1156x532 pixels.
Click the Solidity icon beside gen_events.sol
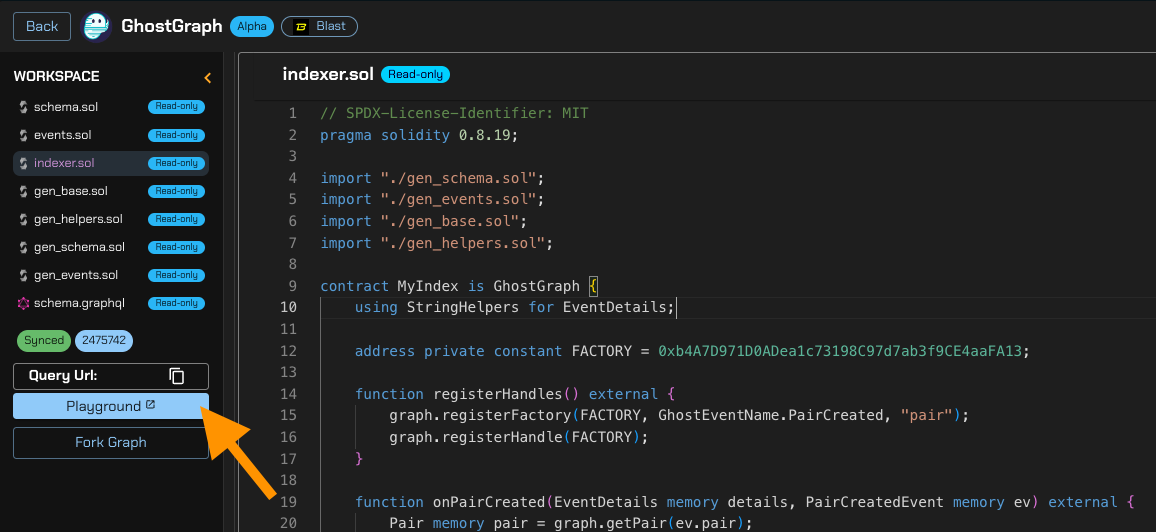[23, 275]
